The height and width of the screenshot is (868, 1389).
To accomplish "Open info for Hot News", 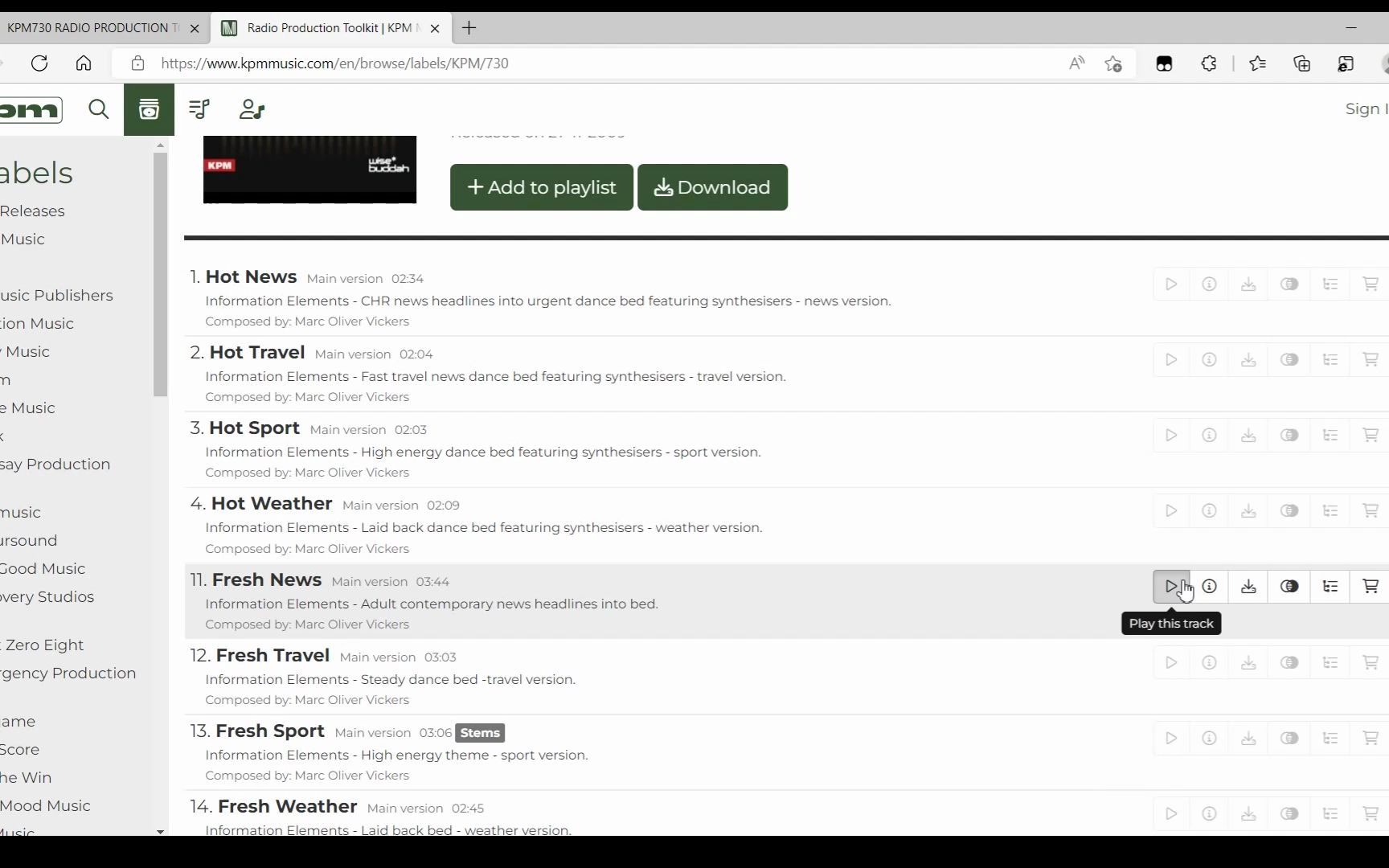I will [x=1209, y=284].
